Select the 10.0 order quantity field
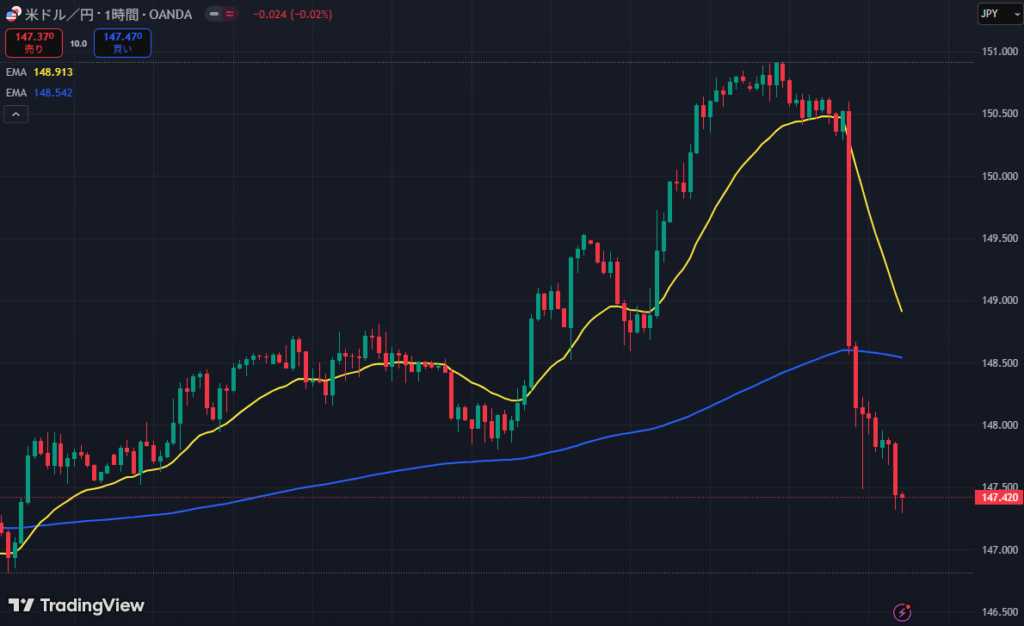This screenshot has height=626, width=1024. tap(78, 43)
